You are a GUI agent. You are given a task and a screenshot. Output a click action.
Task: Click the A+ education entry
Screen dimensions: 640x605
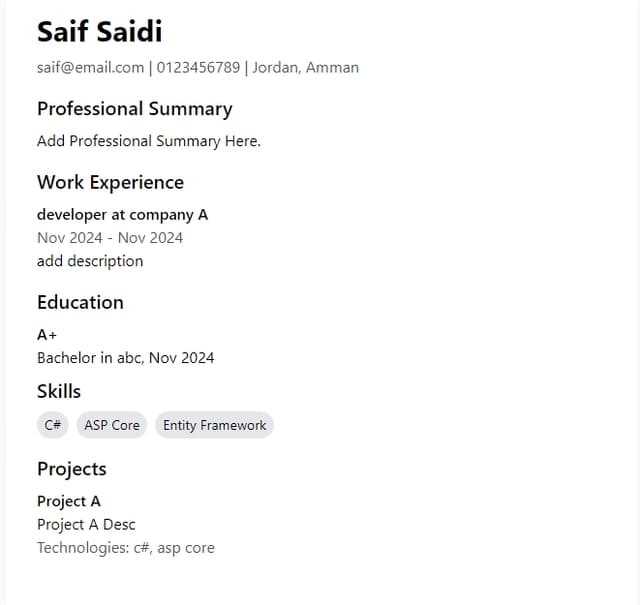47,335
